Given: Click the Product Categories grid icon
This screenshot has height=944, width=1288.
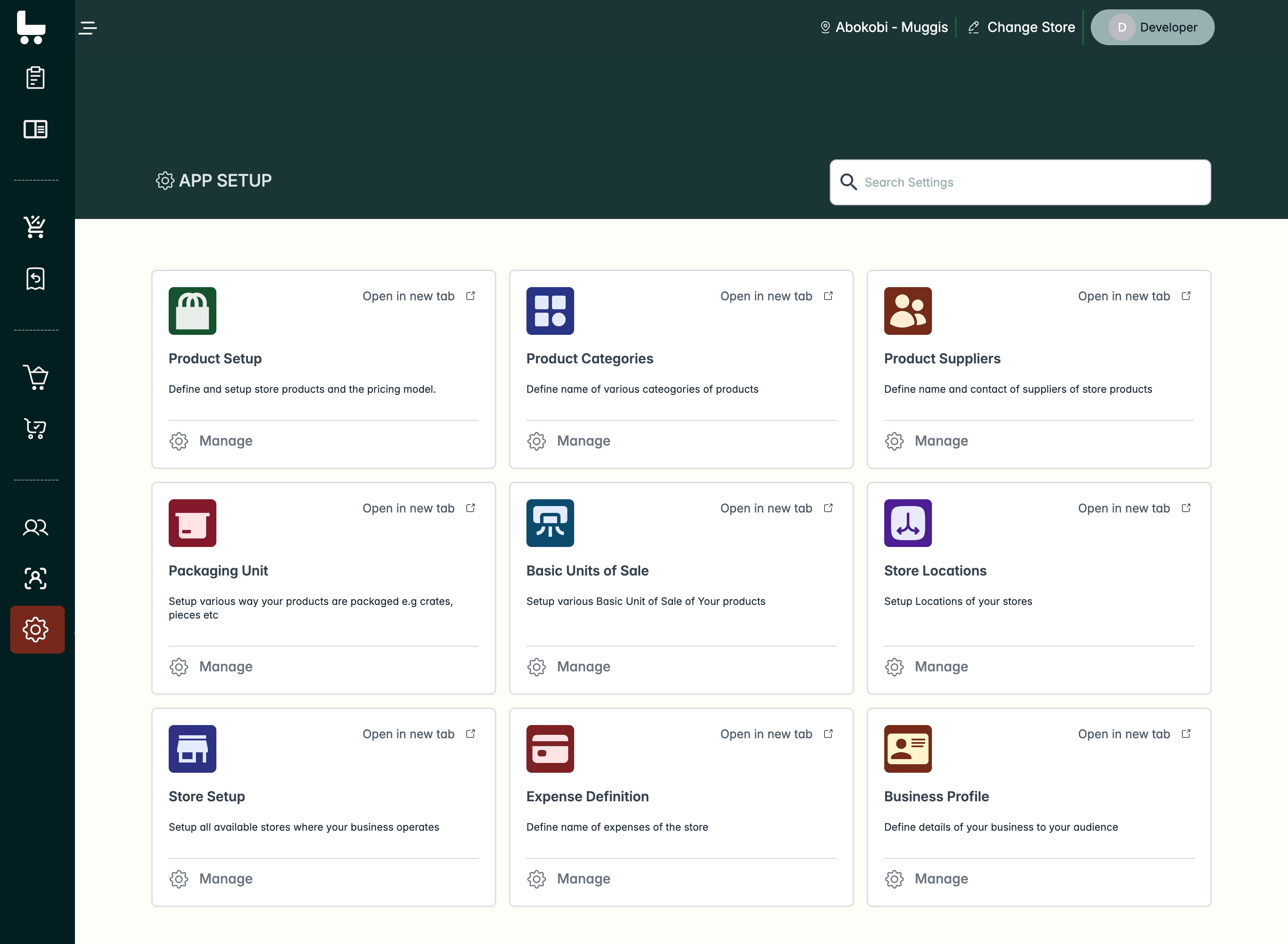Looking at the screenshot, I should (550, 311).
